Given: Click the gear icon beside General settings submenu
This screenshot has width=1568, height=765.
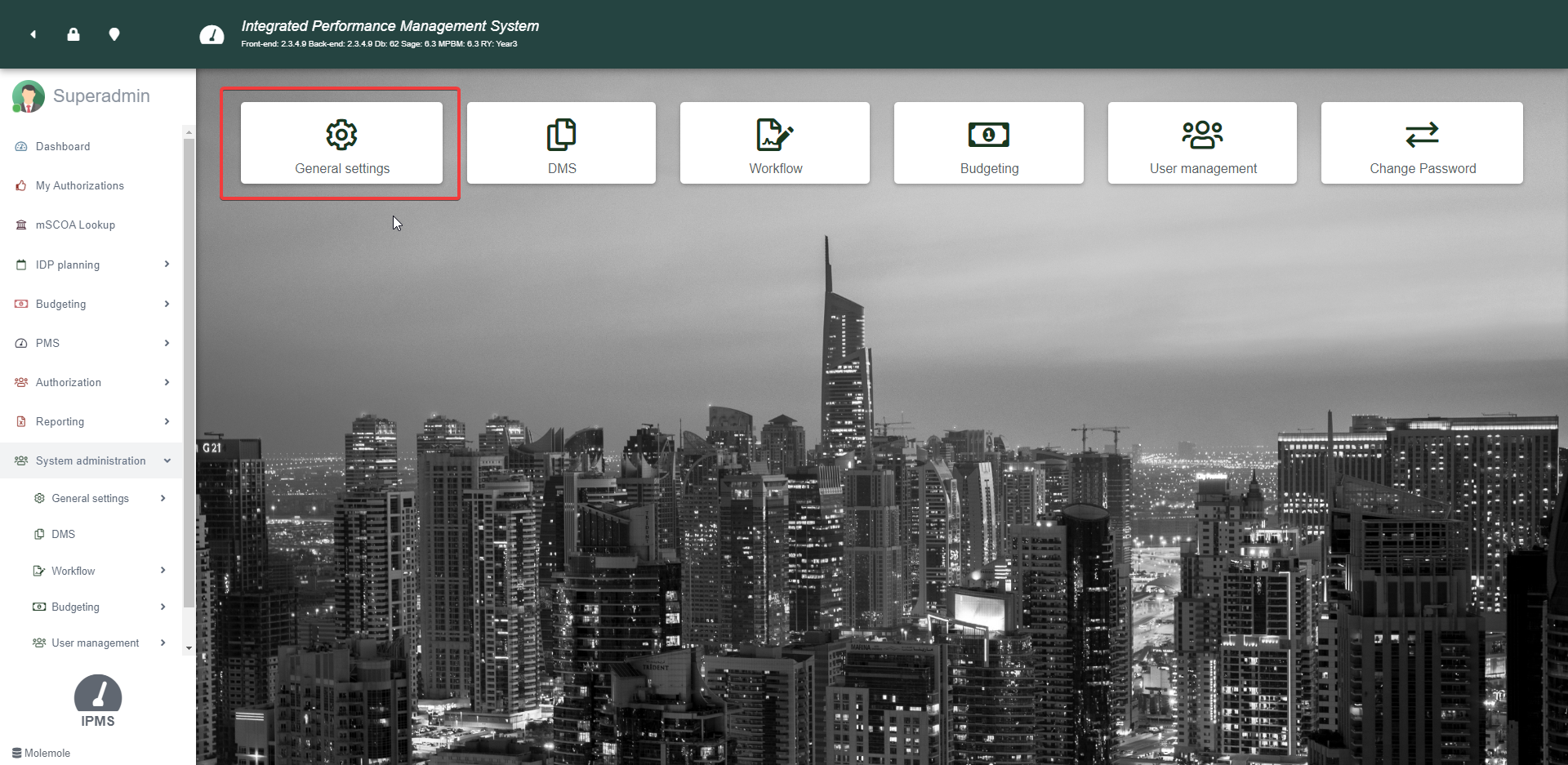Looking at the screenshot, I should pyautogui.click(x=39, y=498).
